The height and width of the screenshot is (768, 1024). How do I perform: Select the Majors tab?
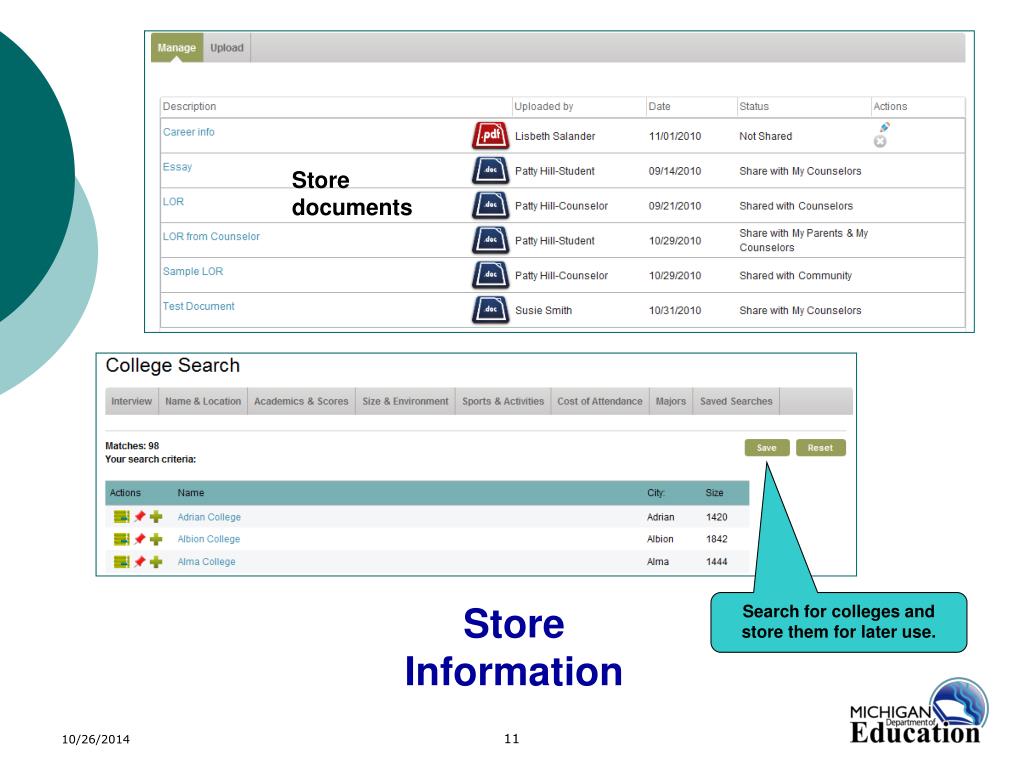(x=671, y=401)
